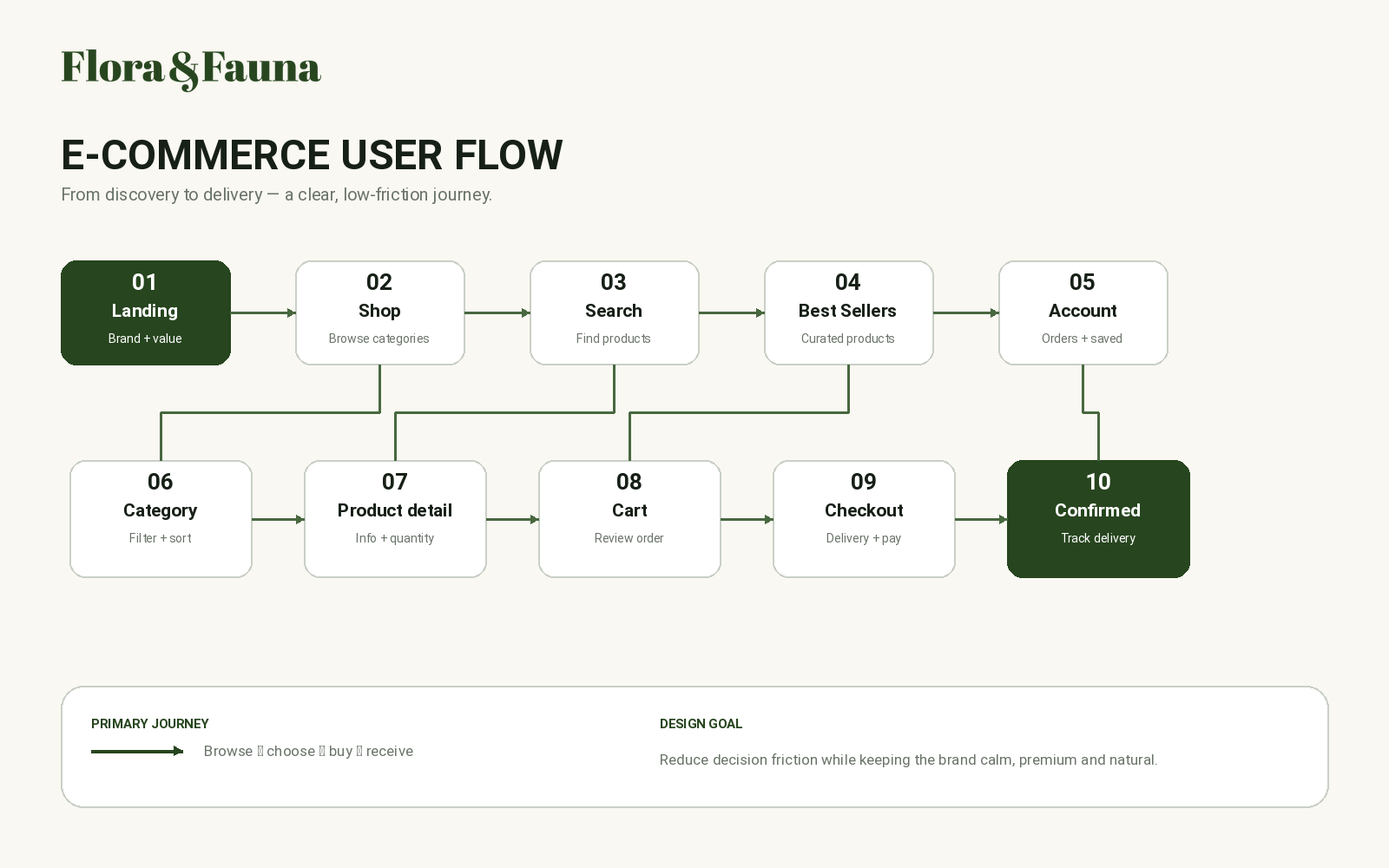
Task: Click arrow connector from Shop to Search
Action: tap(497, 312)
